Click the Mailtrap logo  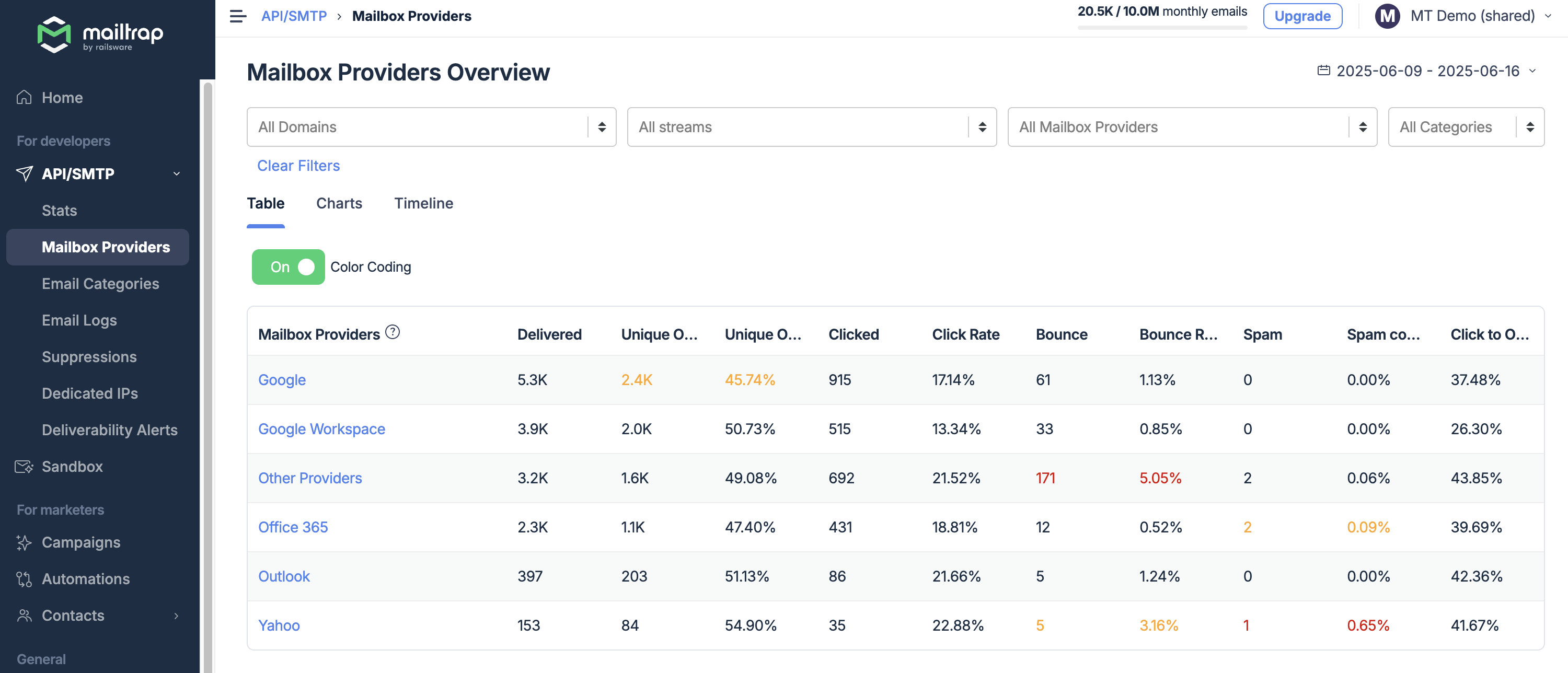pos(100,34)
